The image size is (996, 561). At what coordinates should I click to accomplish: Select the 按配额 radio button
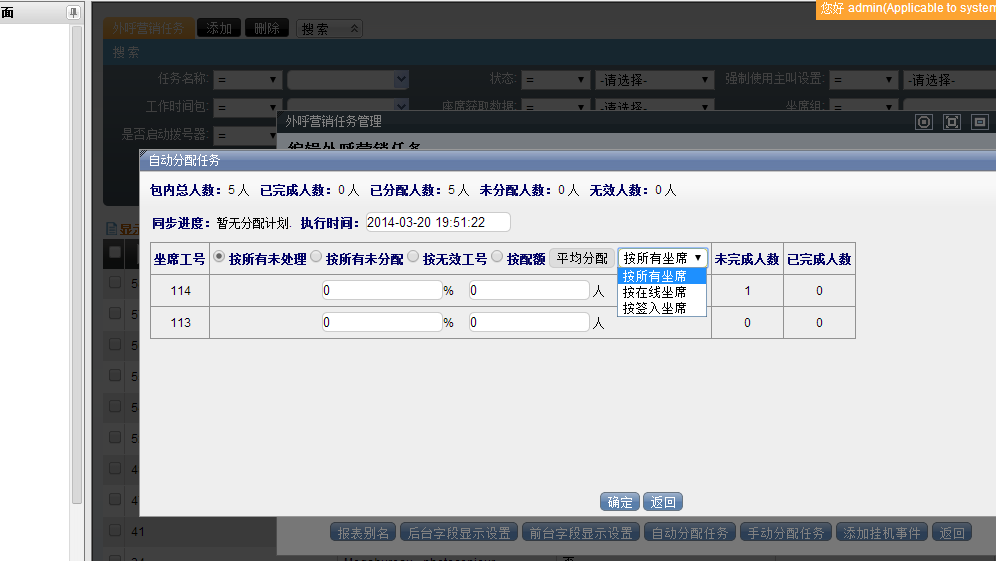(x=497, y=257)
